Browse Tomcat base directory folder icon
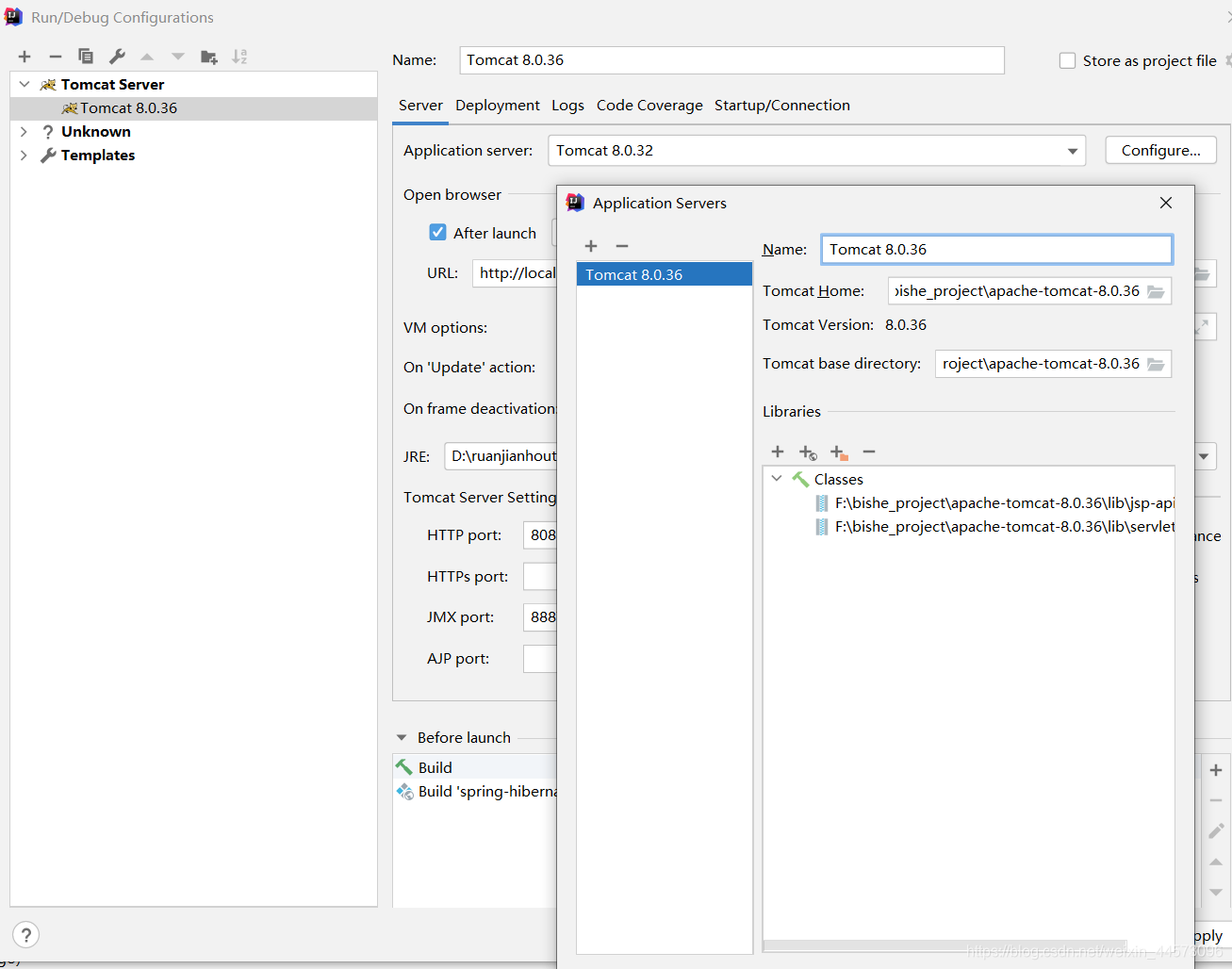This screenshot has height=969, width=1232. [1156, 364]
